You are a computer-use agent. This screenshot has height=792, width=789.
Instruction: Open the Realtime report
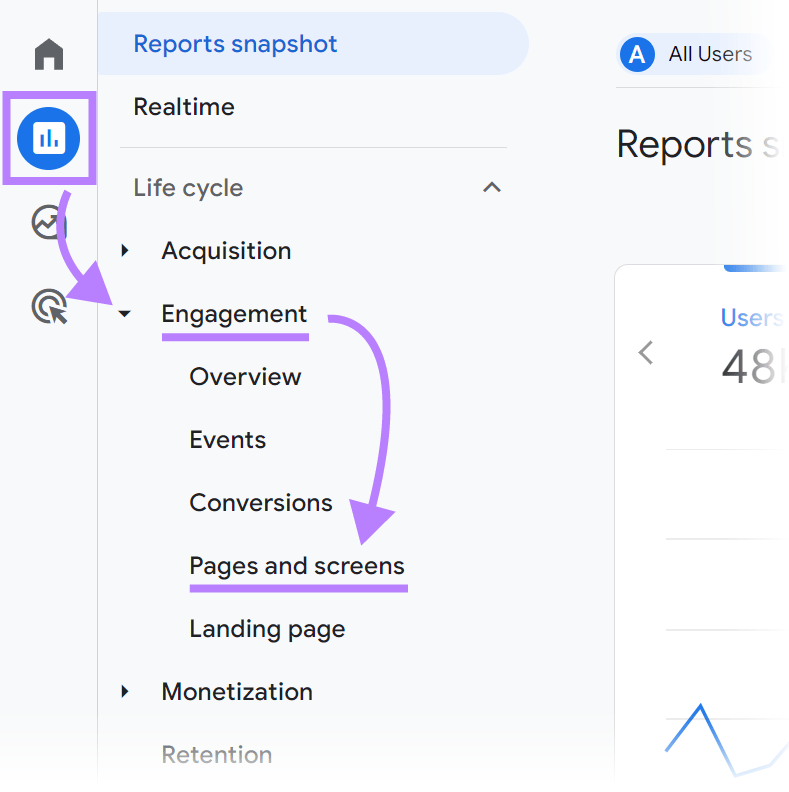(x=184, y=107)
